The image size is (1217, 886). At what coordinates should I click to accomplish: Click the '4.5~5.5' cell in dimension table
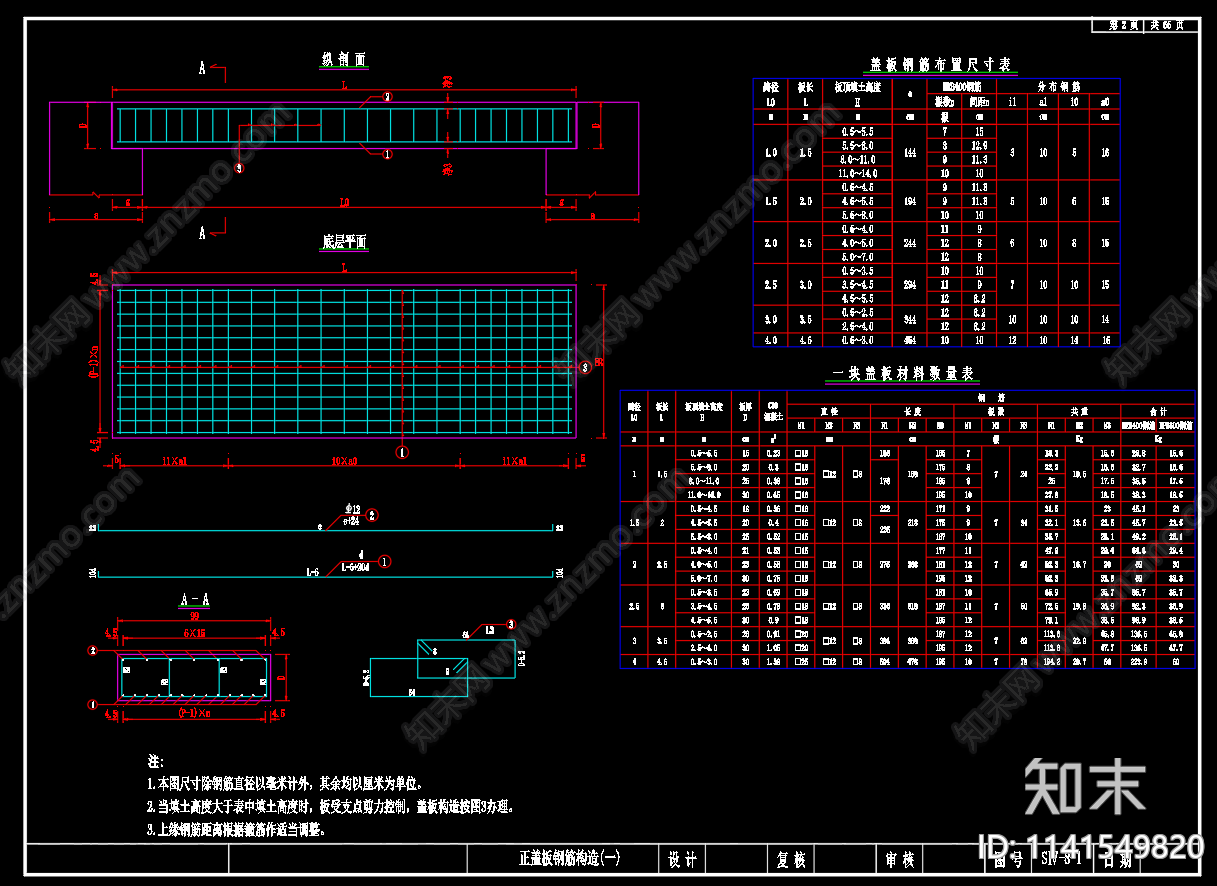tap(858, 298)
